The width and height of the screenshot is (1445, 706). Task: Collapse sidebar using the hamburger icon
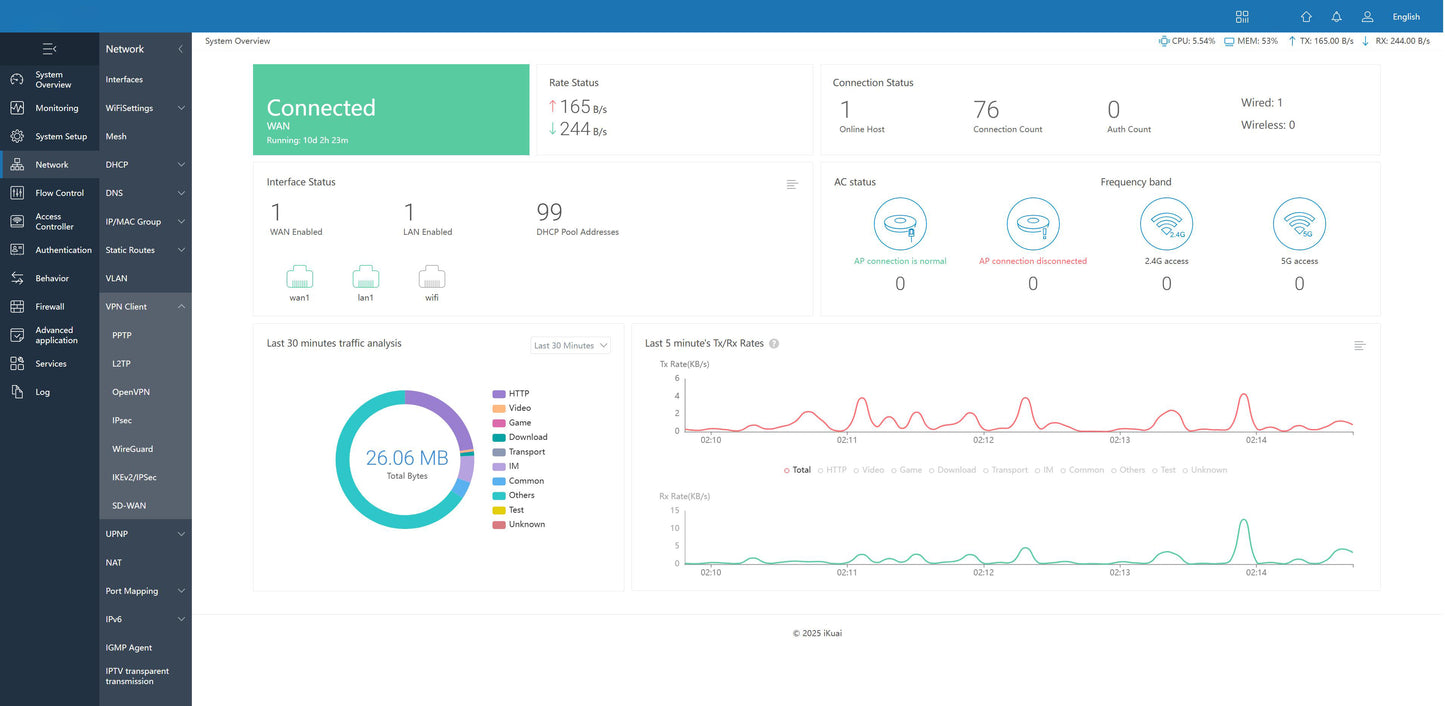pos(49,48)
